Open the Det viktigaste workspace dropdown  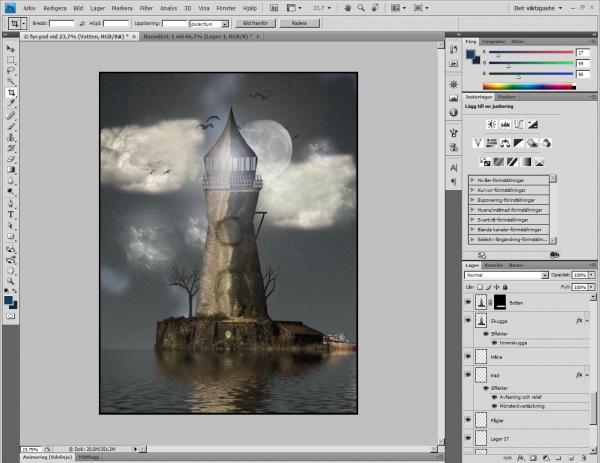click(x=538, y=8)
